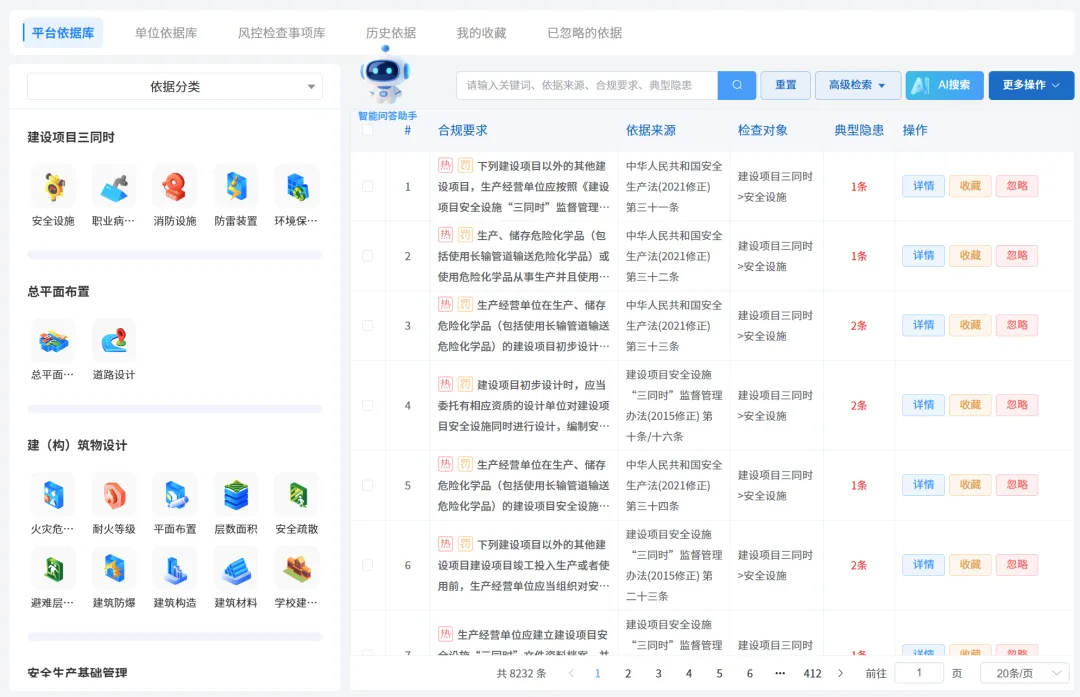The width and height of the screenshot is (1080, 697).
Task: Click 收藏 for row 5
Action: tap(970, 485)
